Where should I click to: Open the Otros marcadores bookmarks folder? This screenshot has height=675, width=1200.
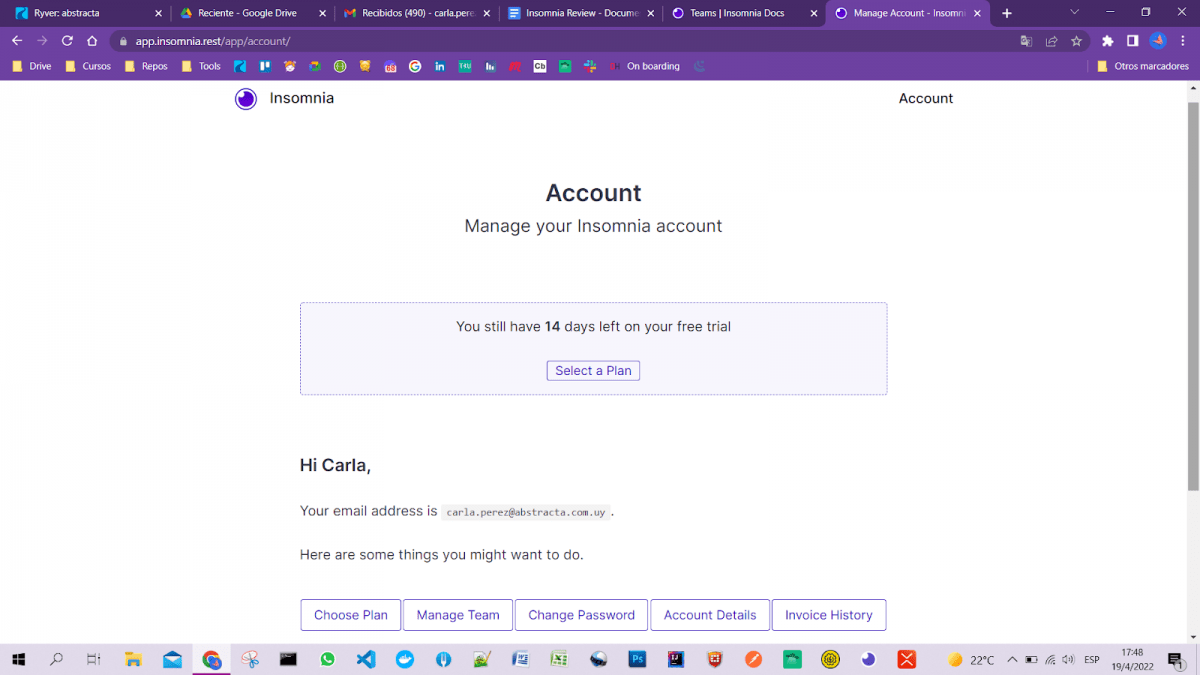tap(1142, 67)
